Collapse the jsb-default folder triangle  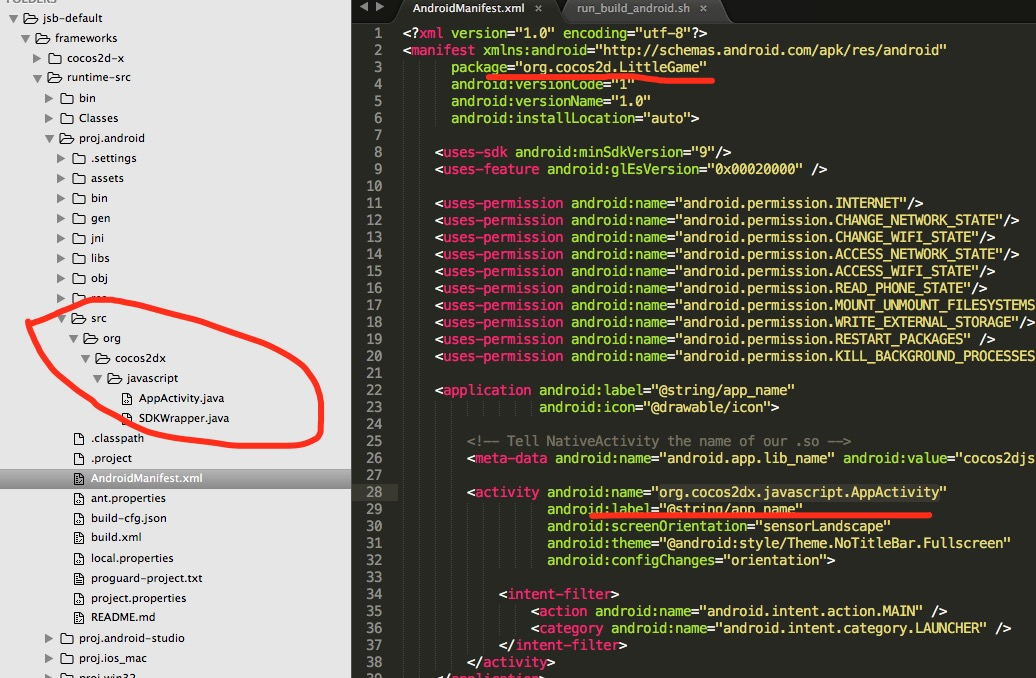(x=13, y=19)
